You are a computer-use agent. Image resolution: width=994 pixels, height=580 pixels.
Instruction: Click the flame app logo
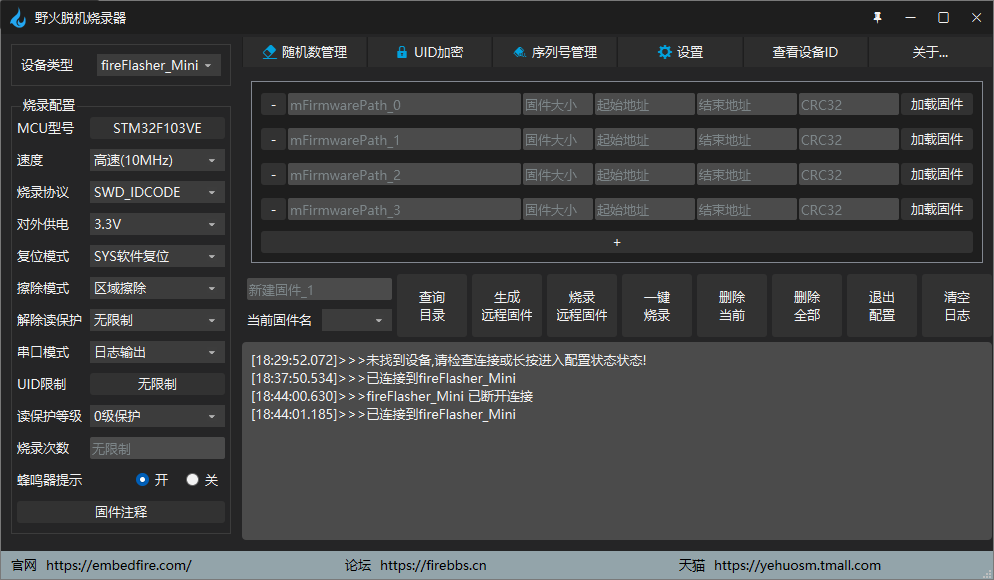[x=18, y=18]
